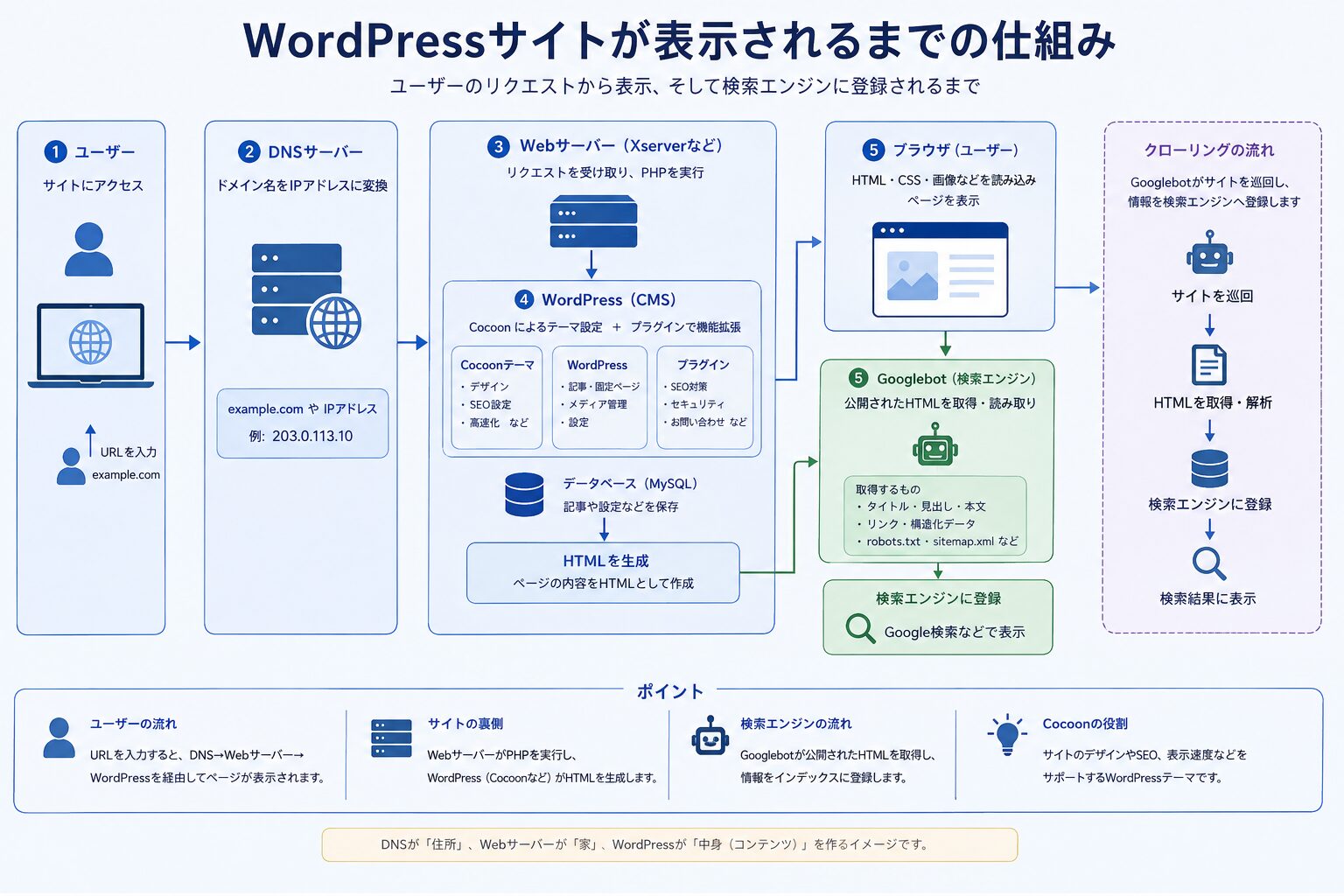Click the Web server icon under リクエストを受け取り
This screenshot has height=896, width=1344.
[x=593, y=221]
